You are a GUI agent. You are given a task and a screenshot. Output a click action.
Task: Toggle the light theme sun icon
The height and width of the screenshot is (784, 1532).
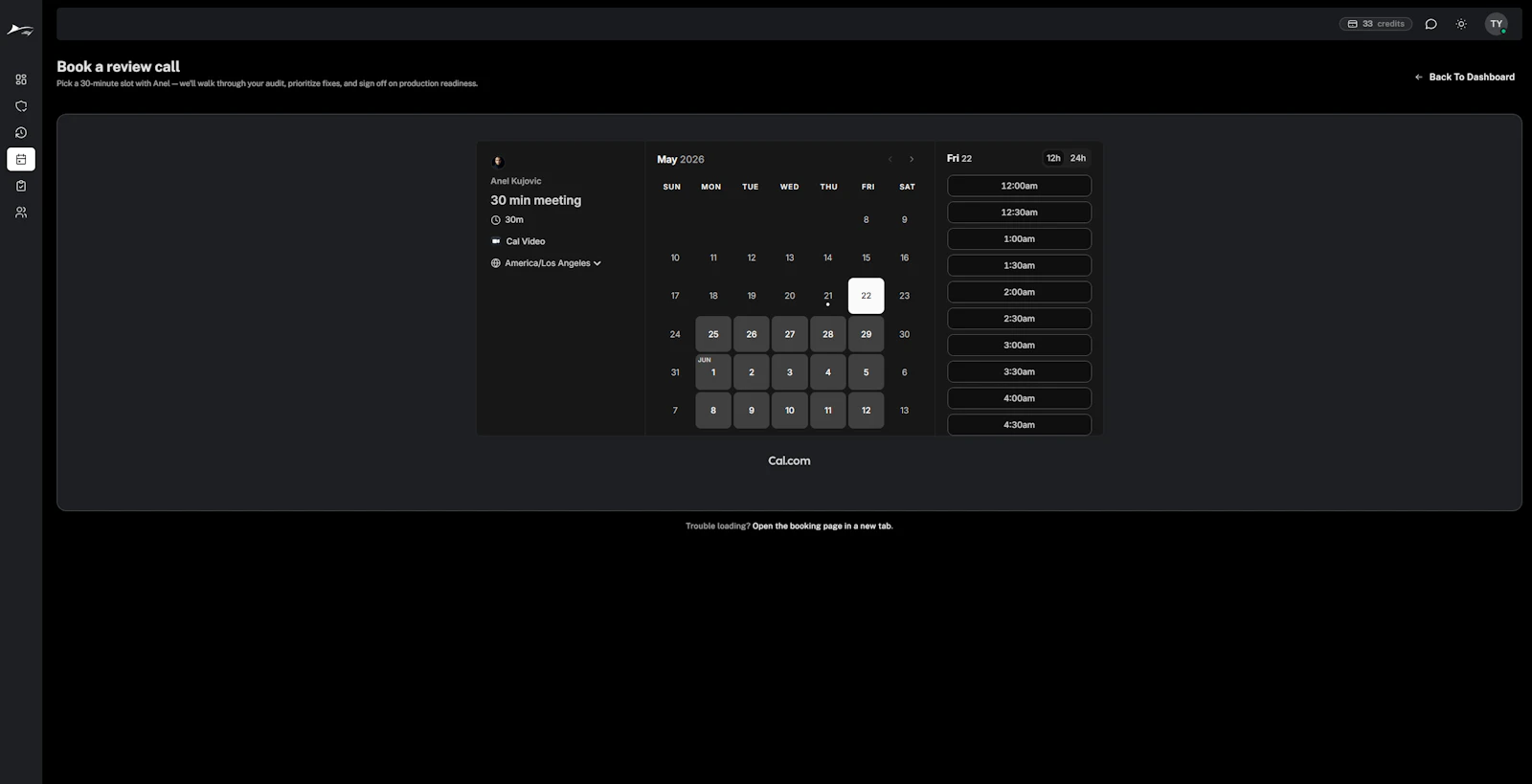(1461, 24)
